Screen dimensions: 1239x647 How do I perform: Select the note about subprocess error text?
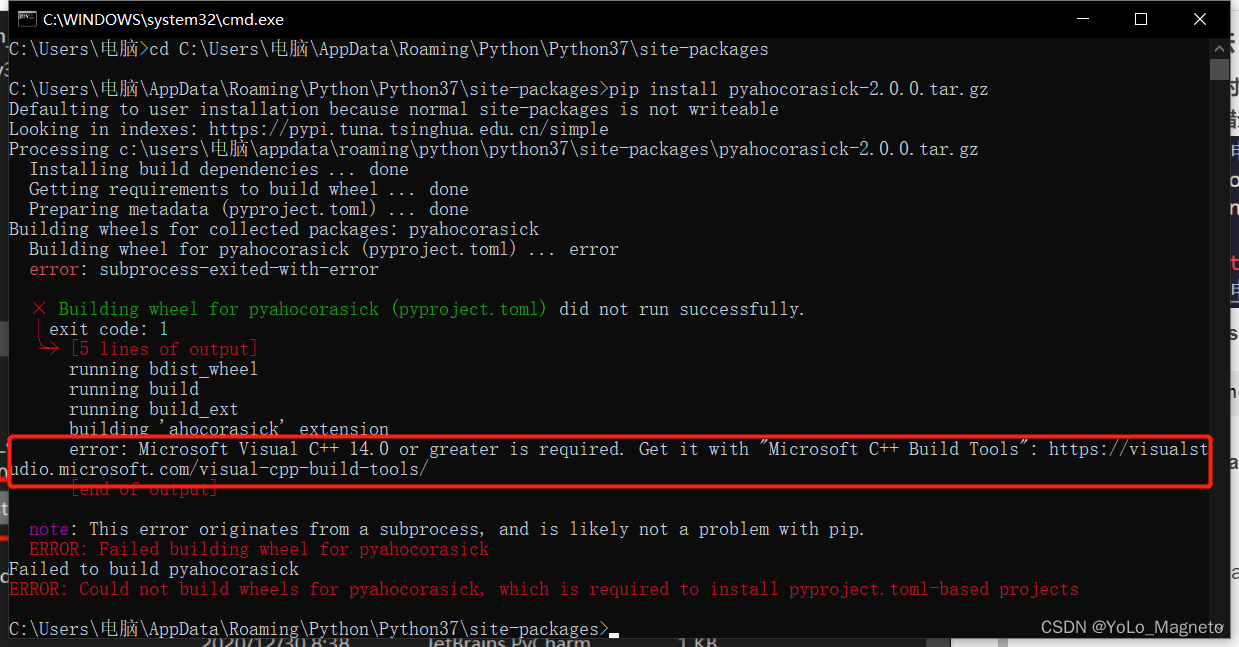pos(440,528)
